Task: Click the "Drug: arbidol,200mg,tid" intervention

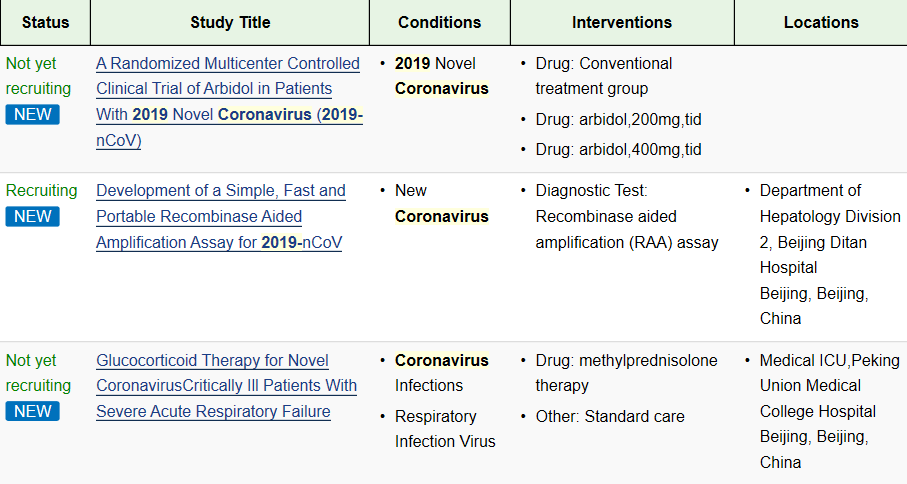Action: pos(618,119)
